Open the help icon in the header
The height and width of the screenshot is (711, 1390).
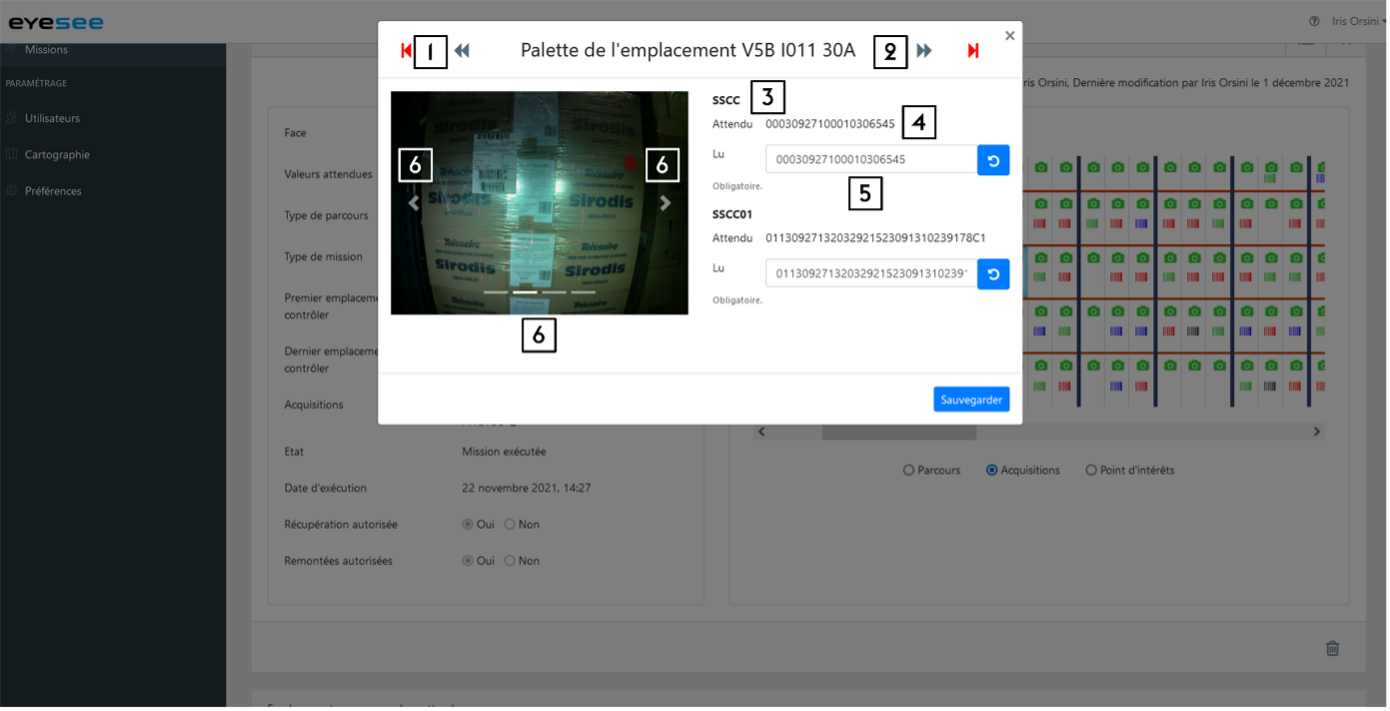[x=1314, y=21]
